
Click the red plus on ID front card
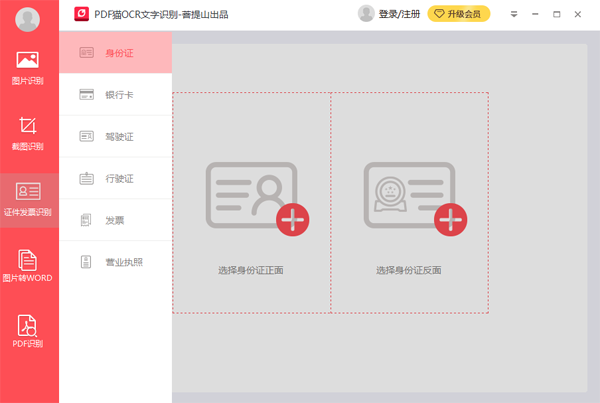point(292,219)
